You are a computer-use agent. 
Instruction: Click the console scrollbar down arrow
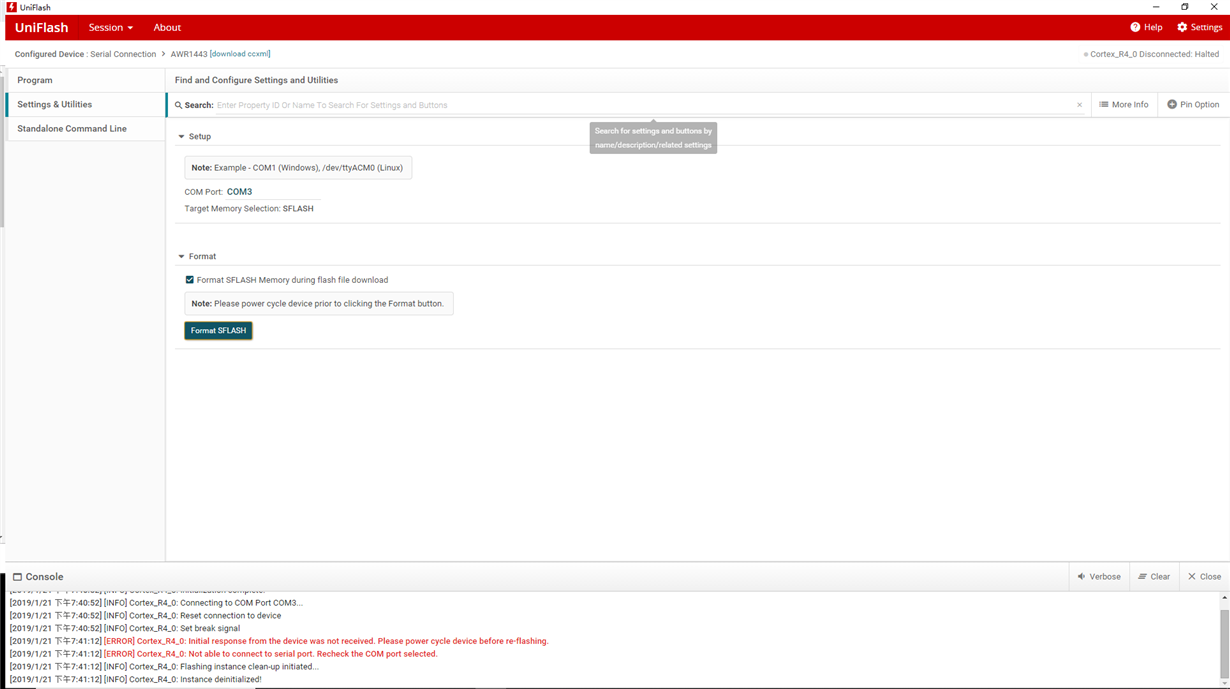coord(1224,683)
